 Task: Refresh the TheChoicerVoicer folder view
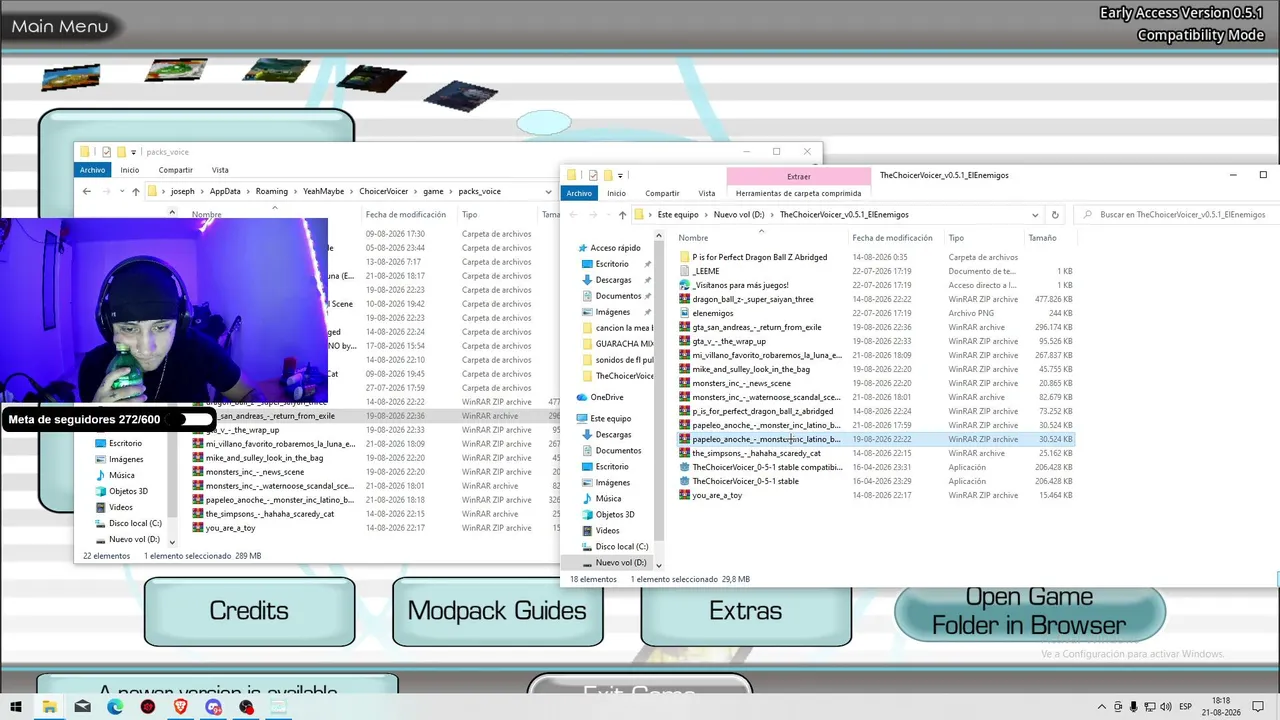pos(1054,215)
